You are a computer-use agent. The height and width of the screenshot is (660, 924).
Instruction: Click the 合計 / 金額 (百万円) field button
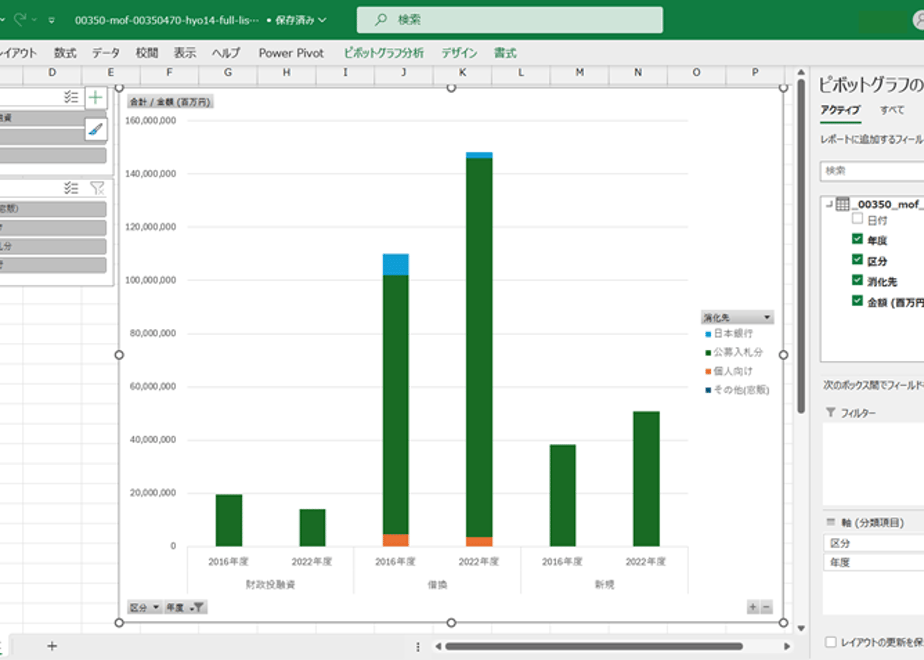[170, 102]
